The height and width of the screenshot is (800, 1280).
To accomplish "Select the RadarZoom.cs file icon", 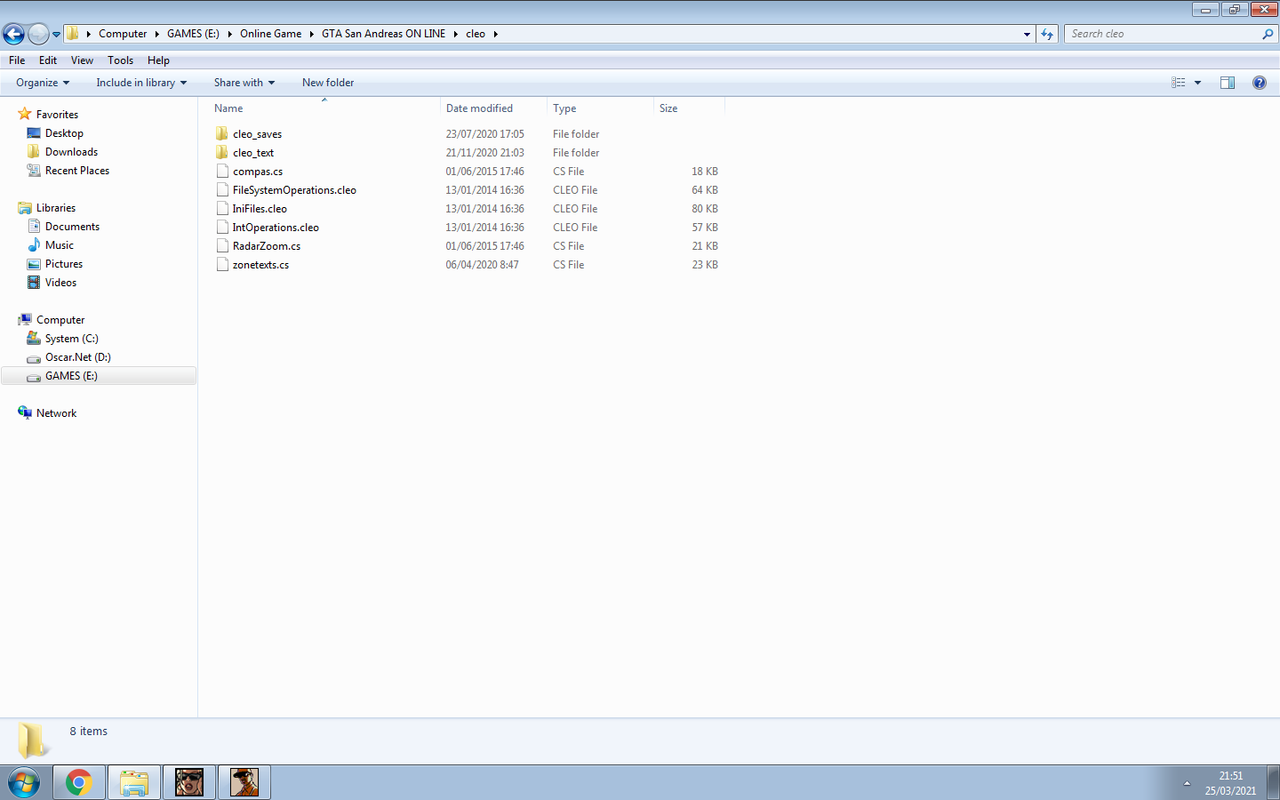I will pyautogui.click(x=223, y=246).
